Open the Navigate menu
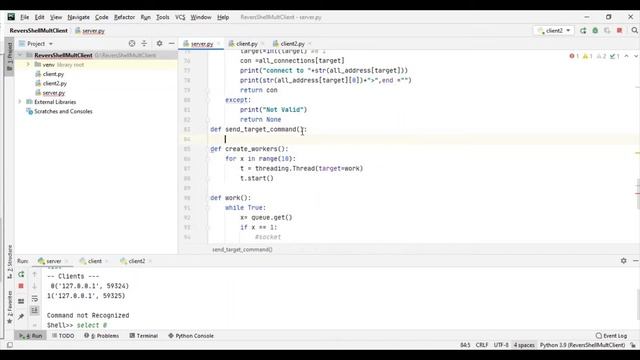The image size is (640, 360). (x=78, y=17)
